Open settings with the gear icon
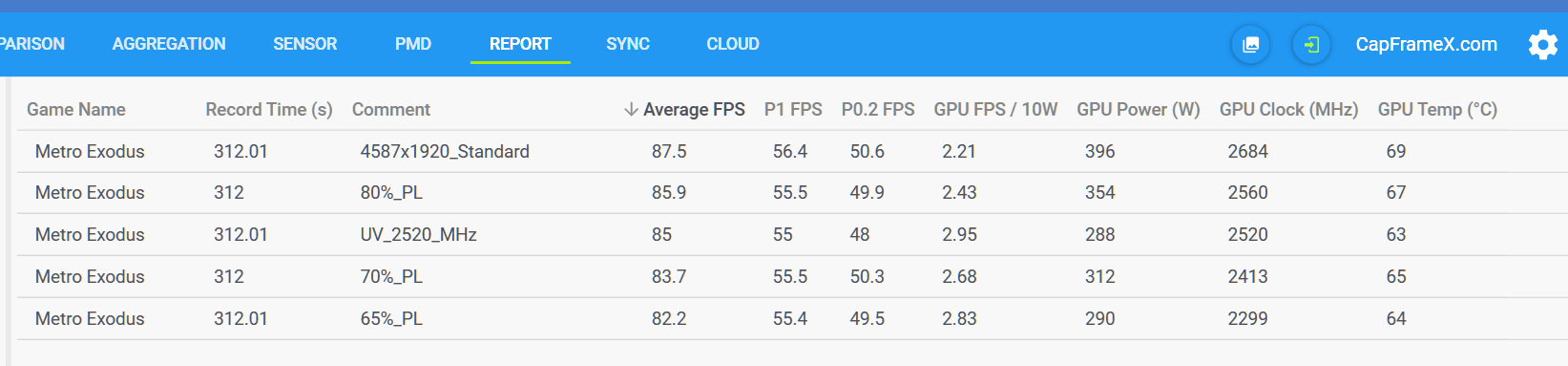1568x366 pixels. coord(1542,45)
